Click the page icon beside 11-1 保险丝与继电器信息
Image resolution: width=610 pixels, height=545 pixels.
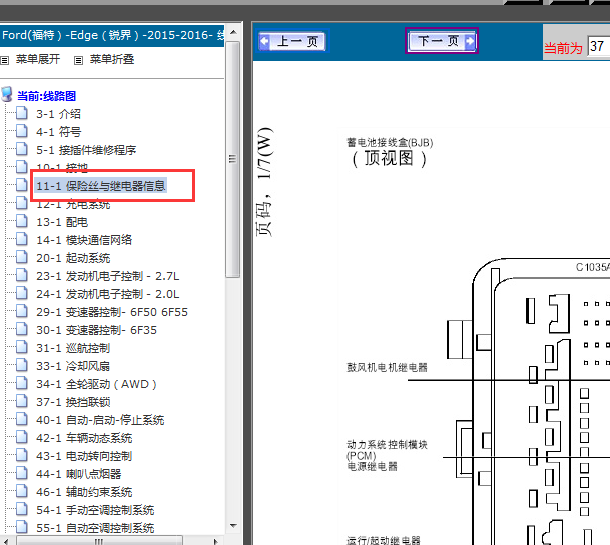click(22, 184)
